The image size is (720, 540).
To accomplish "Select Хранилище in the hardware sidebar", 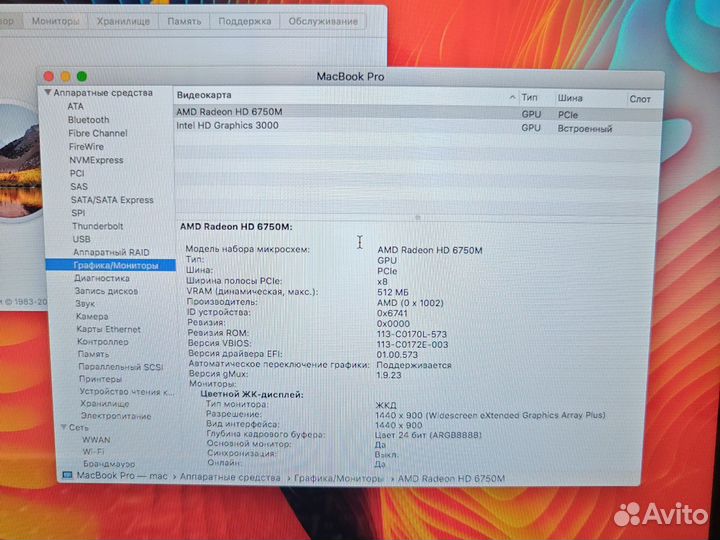I will pyautogui.click(x=105, y=404).
